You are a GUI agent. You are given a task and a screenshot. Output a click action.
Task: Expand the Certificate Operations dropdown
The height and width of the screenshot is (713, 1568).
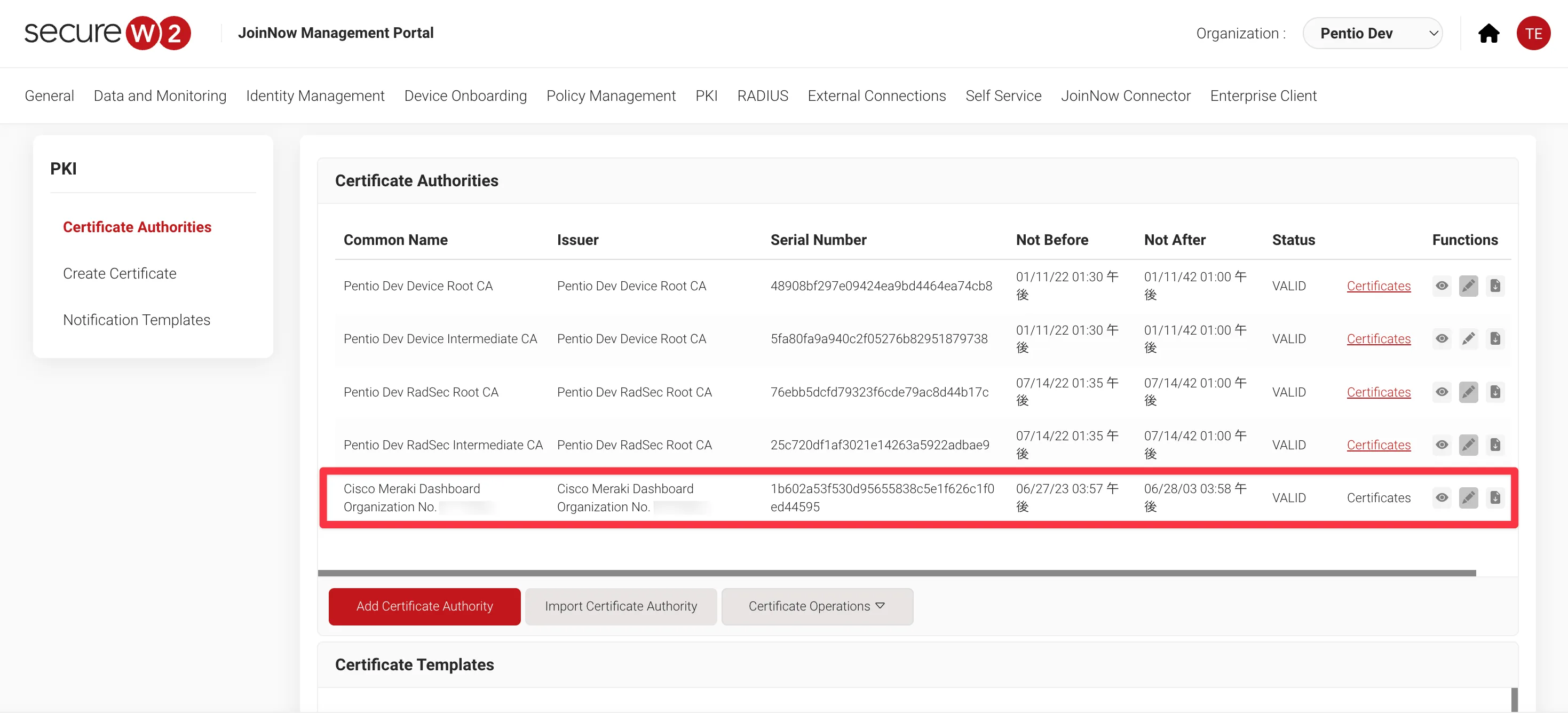817,606
